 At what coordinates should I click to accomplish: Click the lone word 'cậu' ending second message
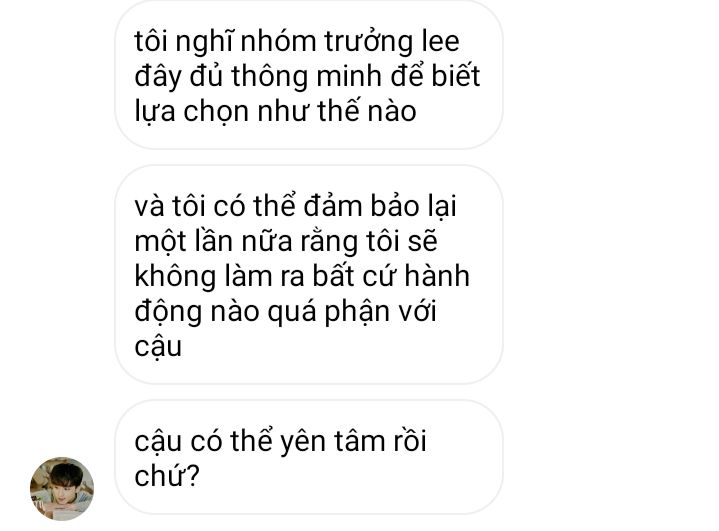(158, 347)
